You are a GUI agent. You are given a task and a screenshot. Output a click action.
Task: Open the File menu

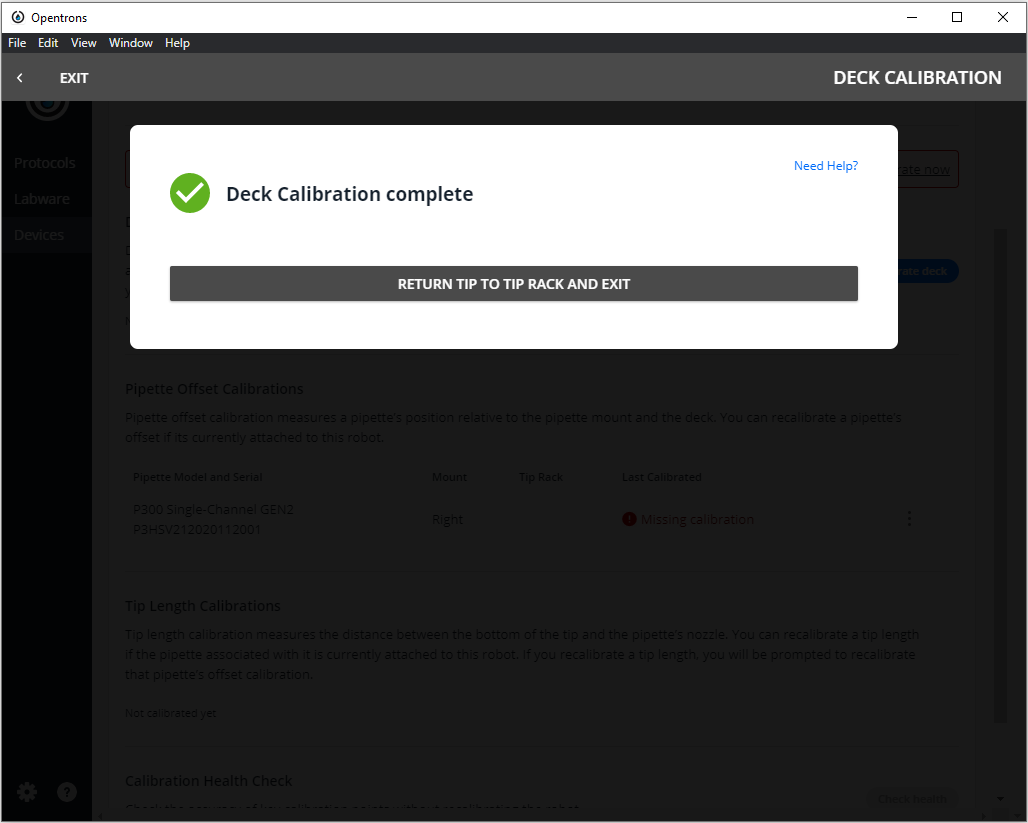tap(17, 43)
